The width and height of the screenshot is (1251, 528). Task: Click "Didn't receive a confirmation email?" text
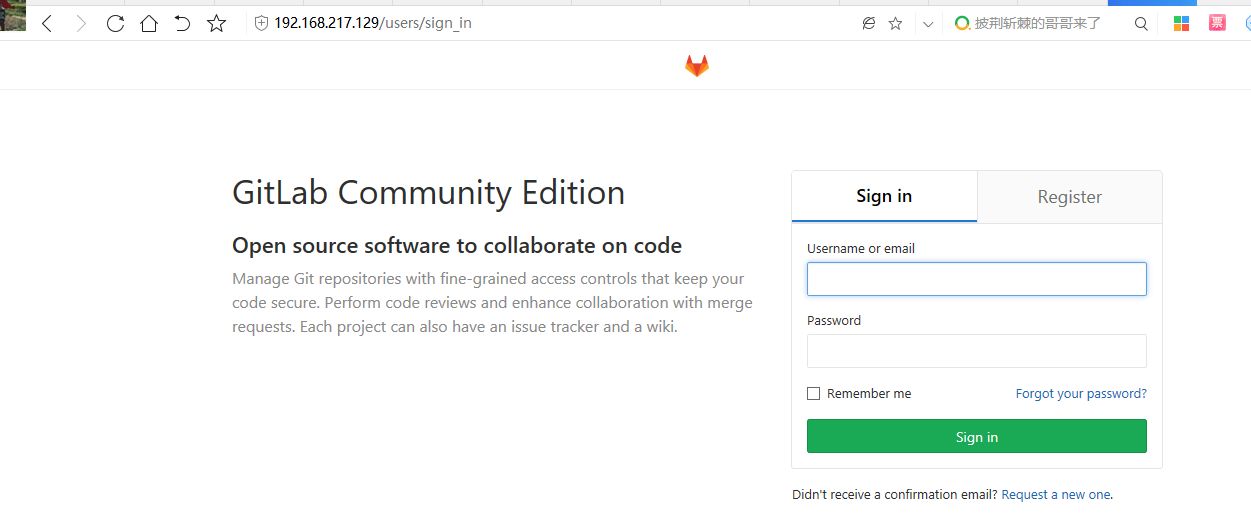894,495
